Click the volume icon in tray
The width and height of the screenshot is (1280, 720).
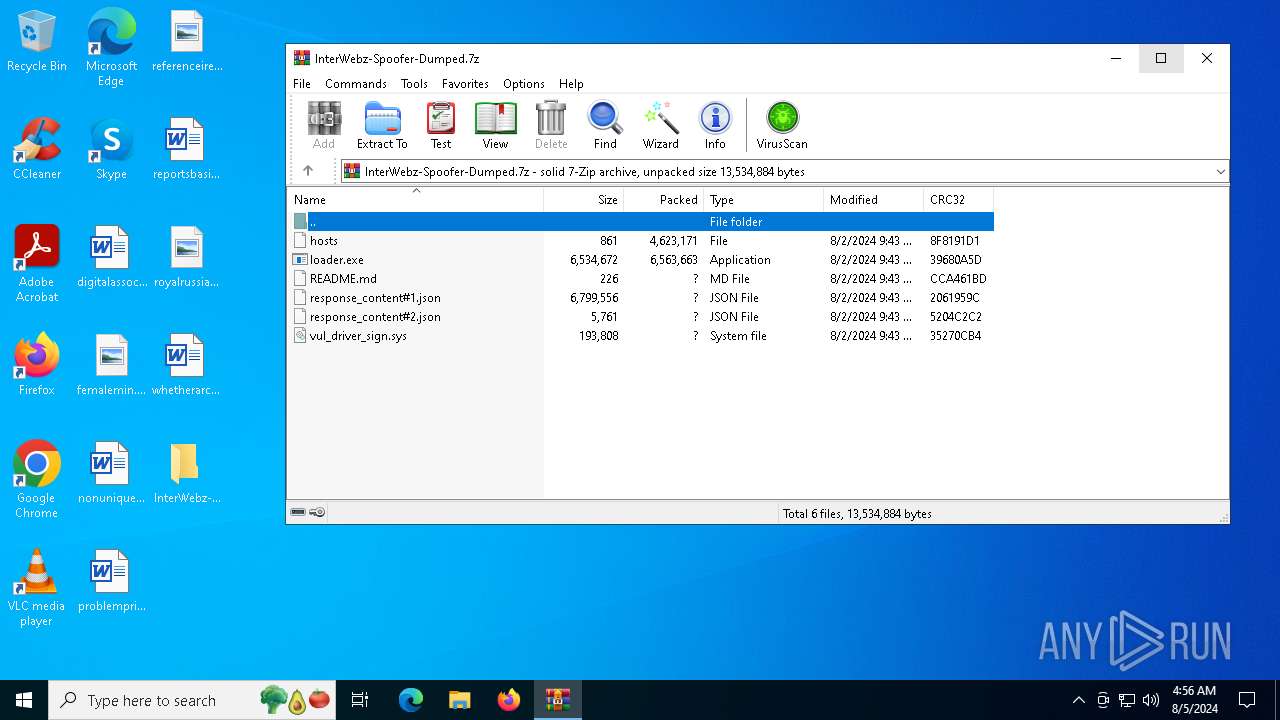[1151, 700]
